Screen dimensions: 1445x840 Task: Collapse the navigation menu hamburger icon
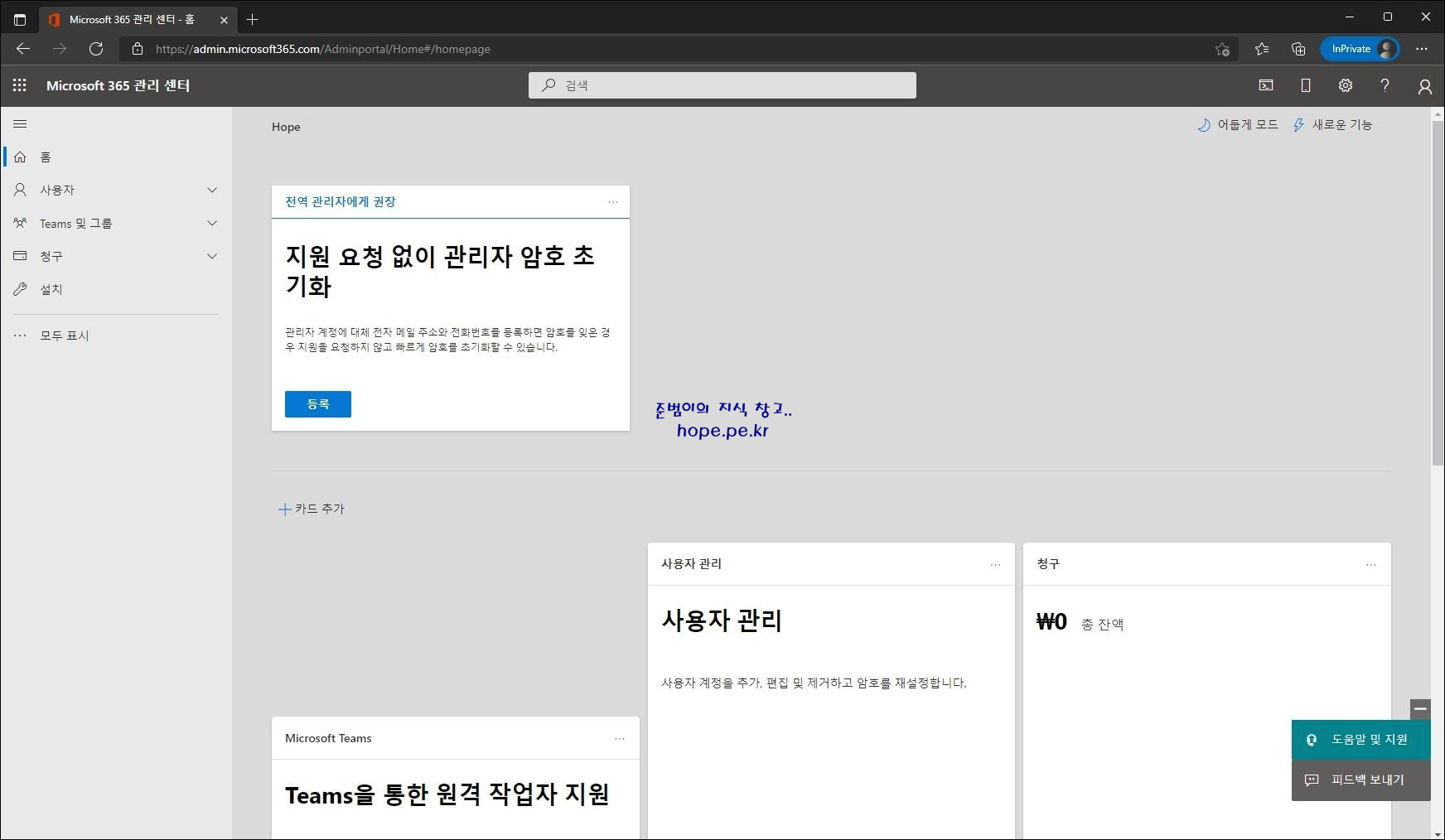20,124
